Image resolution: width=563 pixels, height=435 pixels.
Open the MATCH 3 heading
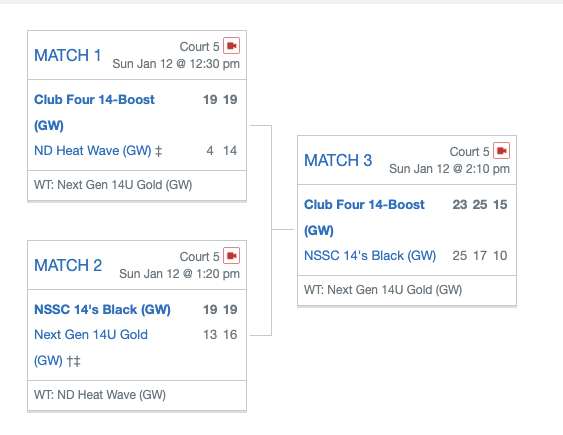coord(338,160)
